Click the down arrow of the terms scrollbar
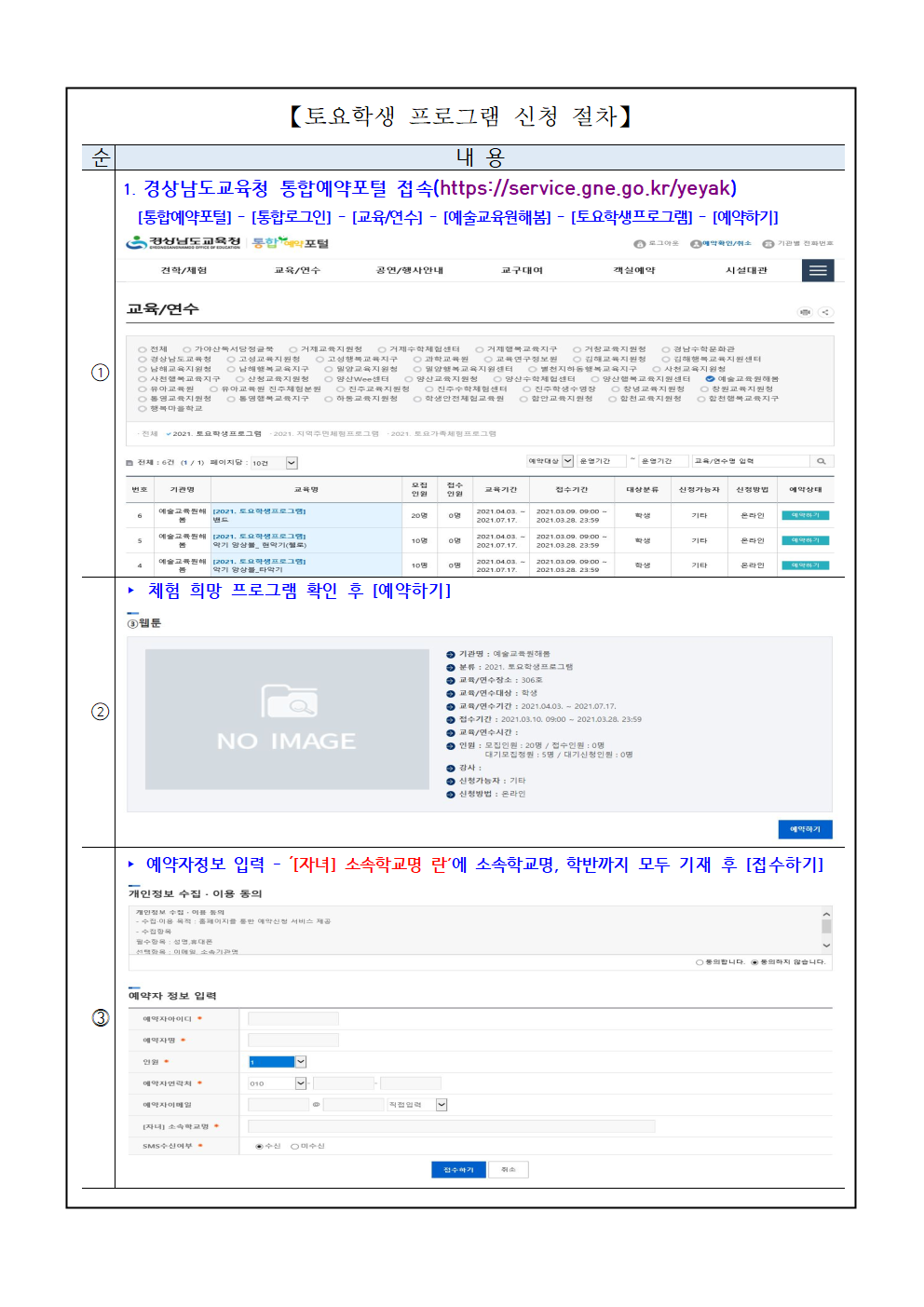 click(x=826, y=946)
